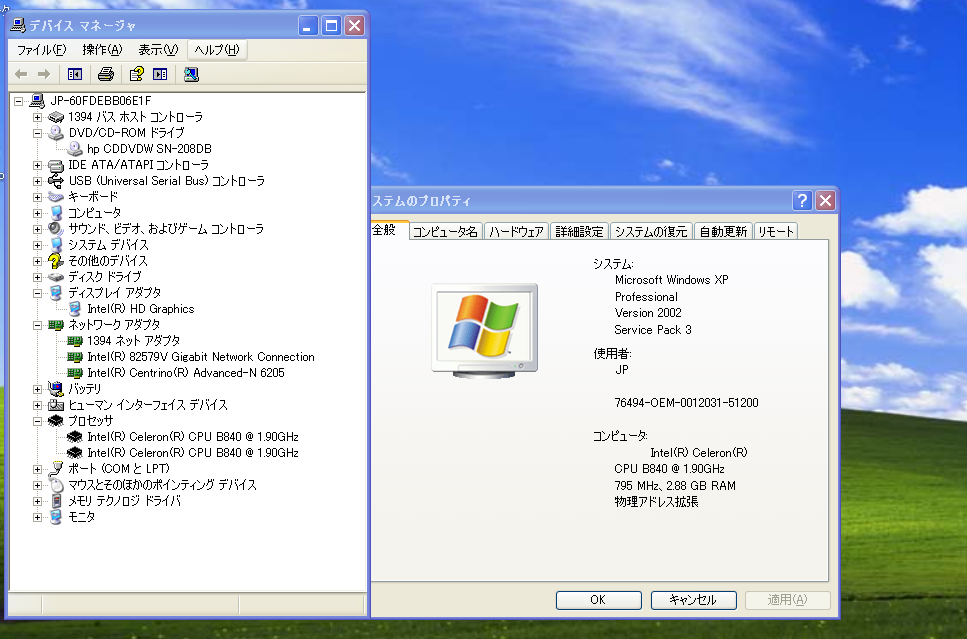This screenshot has width=967, height=639.
Task: Expand the メモリ テクノロジ ドライバ node
Action: click(x=37, y=501)
